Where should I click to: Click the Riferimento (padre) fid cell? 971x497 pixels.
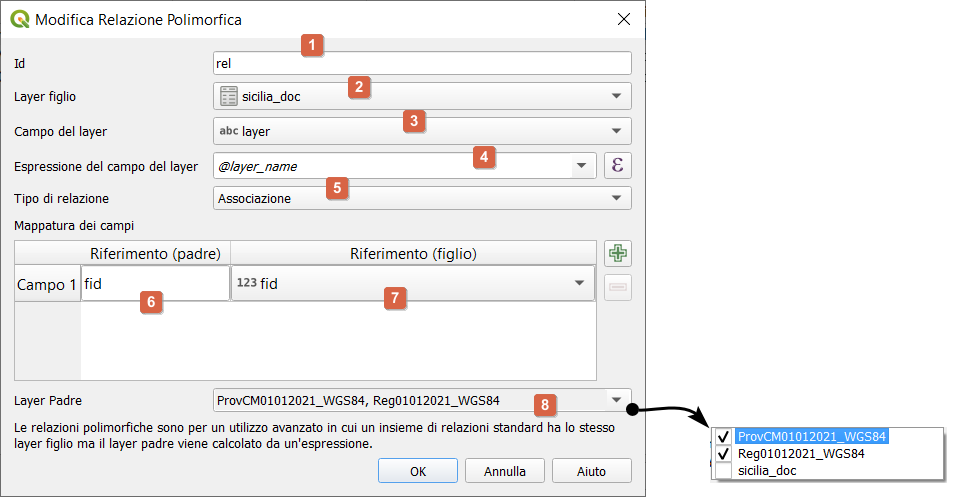pos(155,284)
